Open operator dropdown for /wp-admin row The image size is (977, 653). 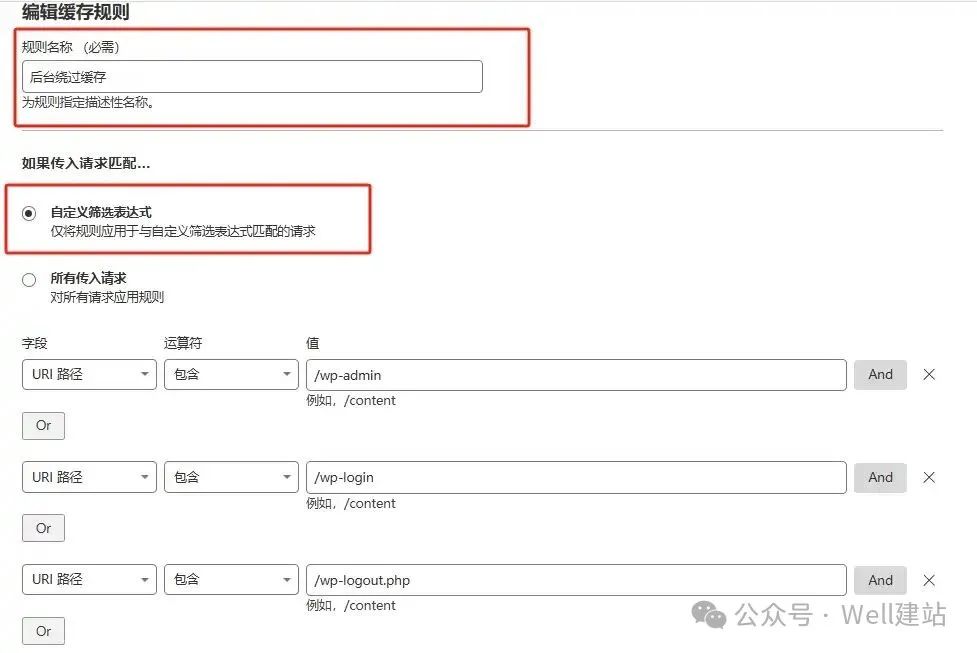coord(231,374)
